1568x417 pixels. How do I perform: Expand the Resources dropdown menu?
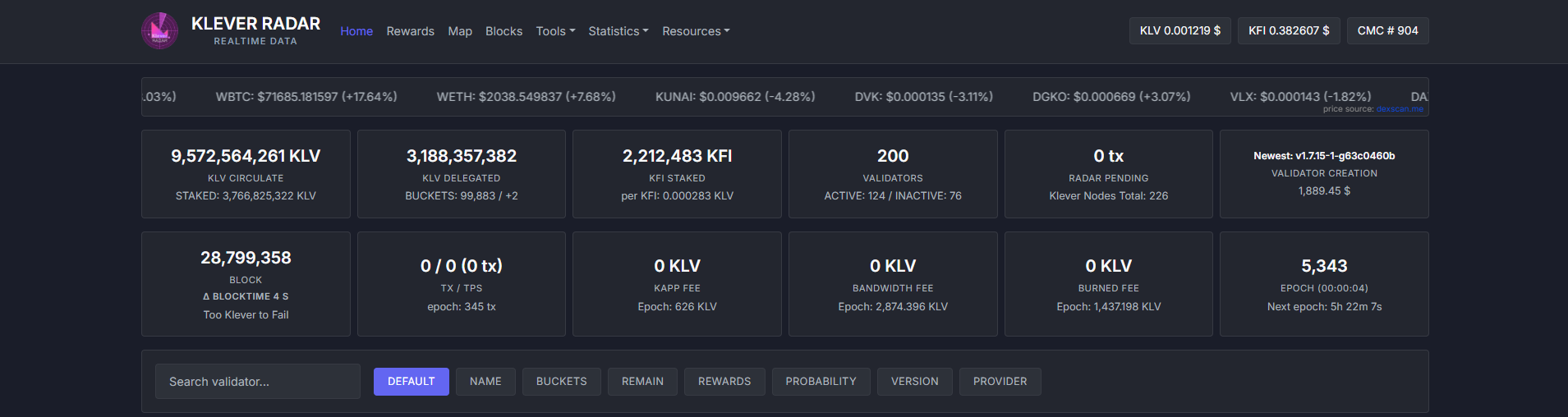696,31
